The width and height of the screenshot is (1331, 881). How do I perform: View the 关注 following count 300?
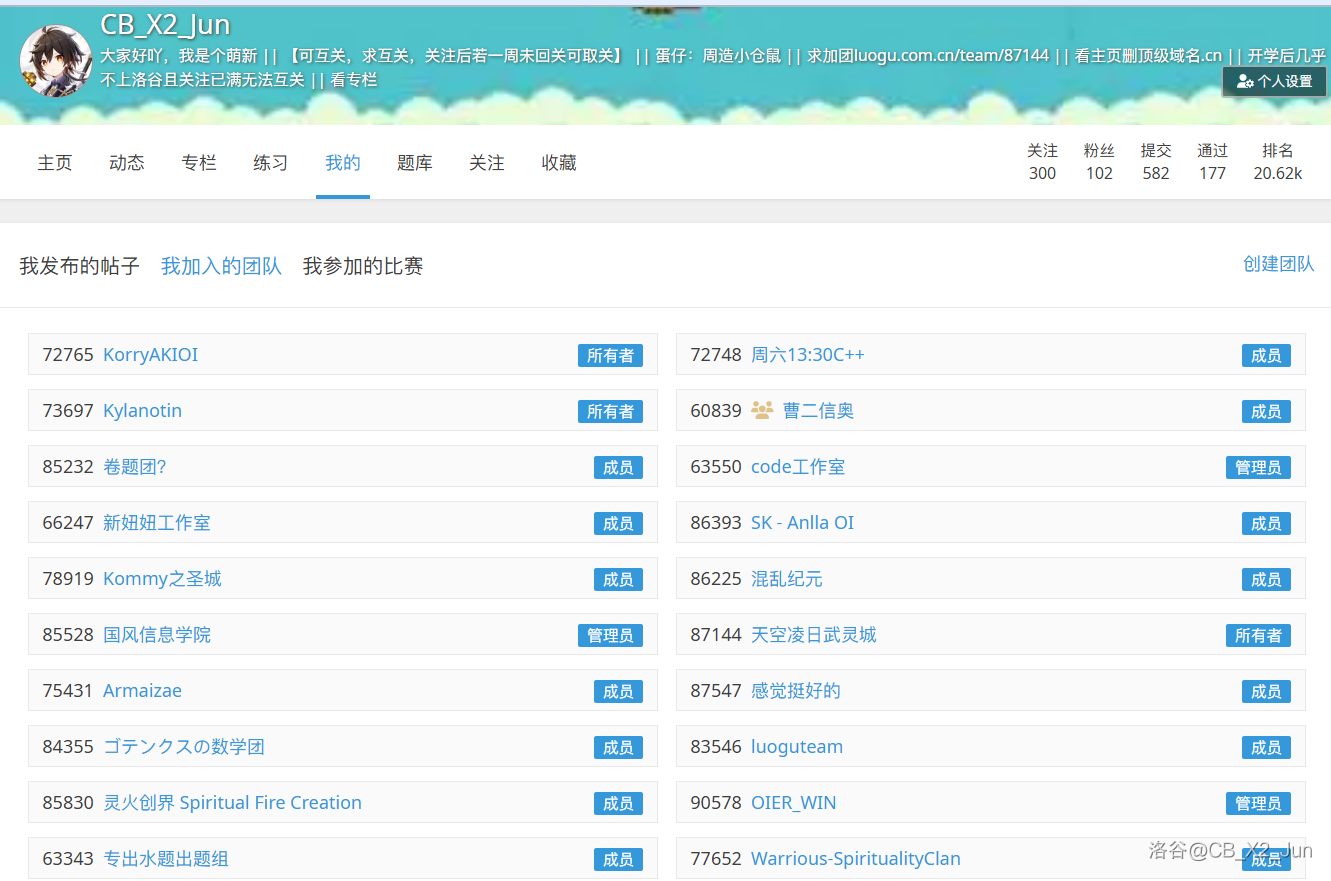(x=1042, y=173)
